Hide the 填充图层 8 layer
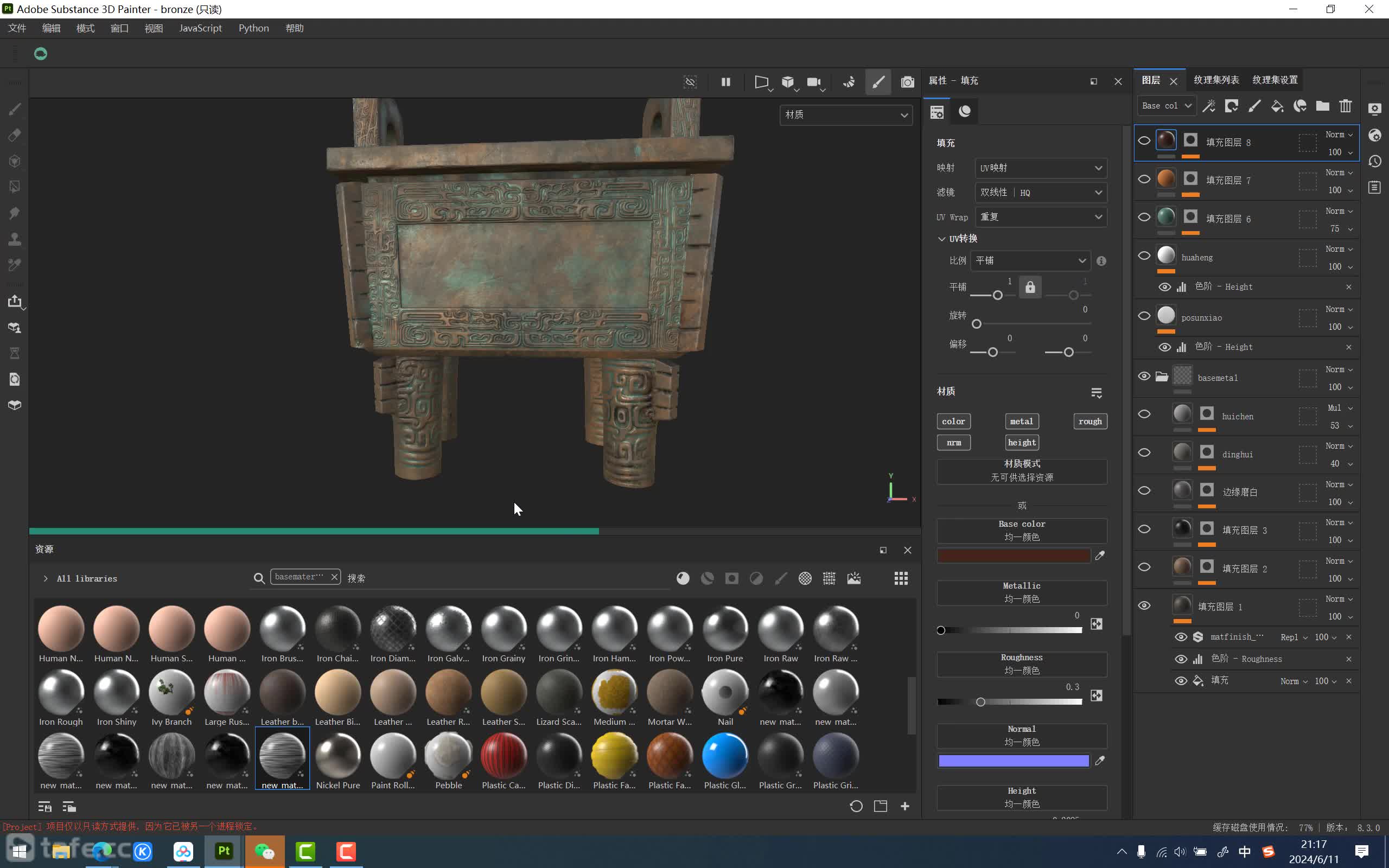 (x=1144, y=141)
